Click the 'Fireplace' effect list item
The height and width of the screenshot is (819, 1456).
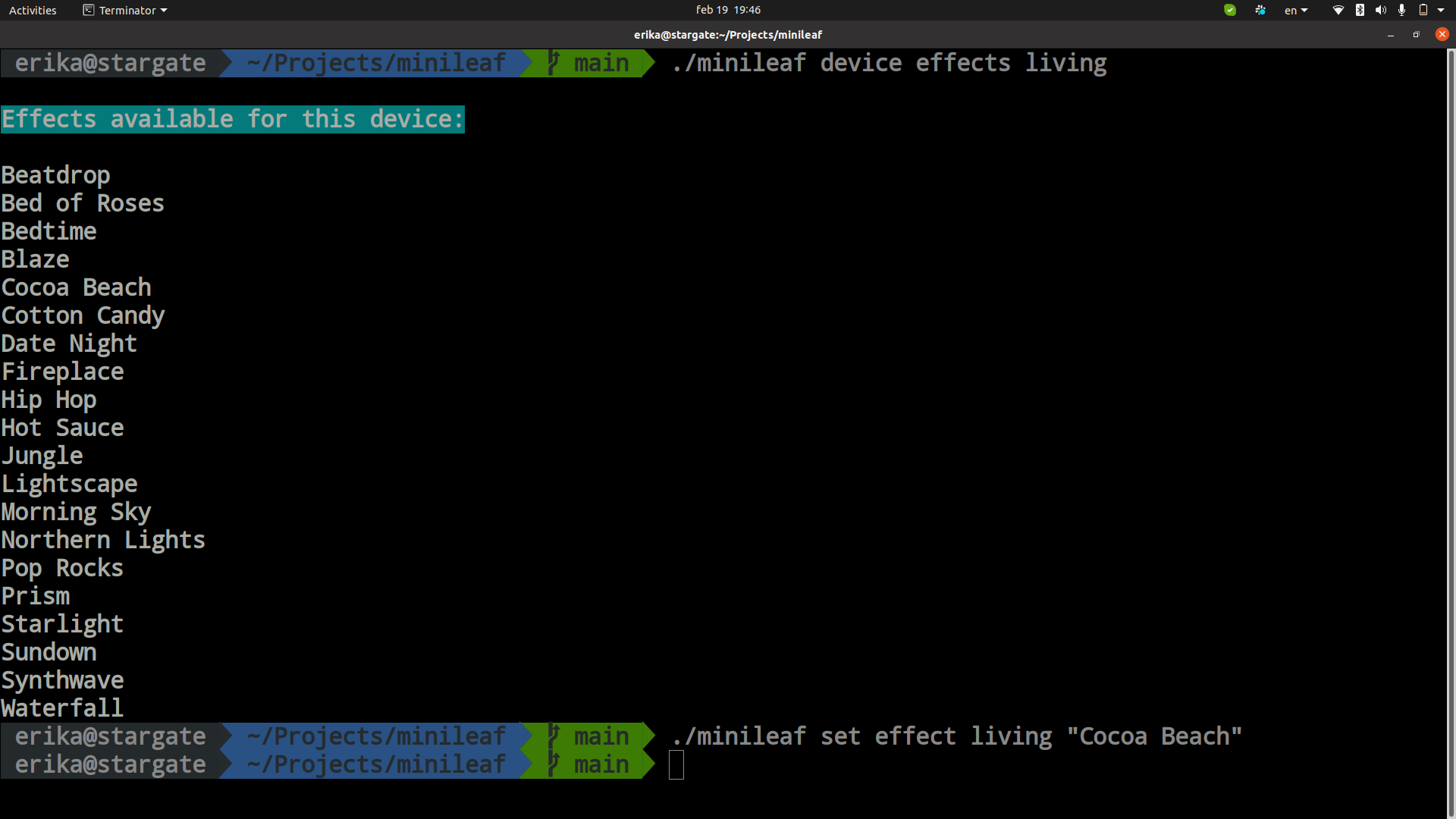[62, 371]
